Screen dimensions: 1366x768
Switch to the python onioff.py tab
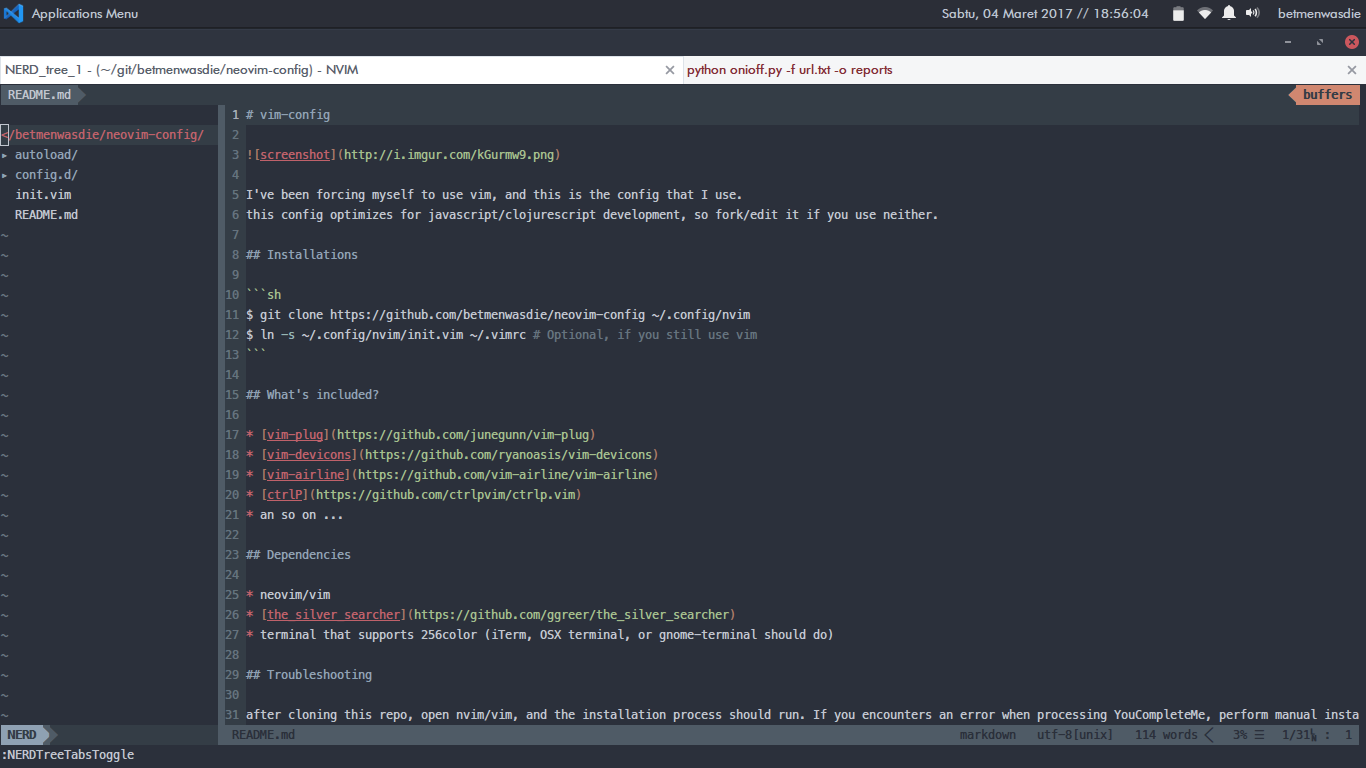pyautogui.click(x=1025, y=70)
